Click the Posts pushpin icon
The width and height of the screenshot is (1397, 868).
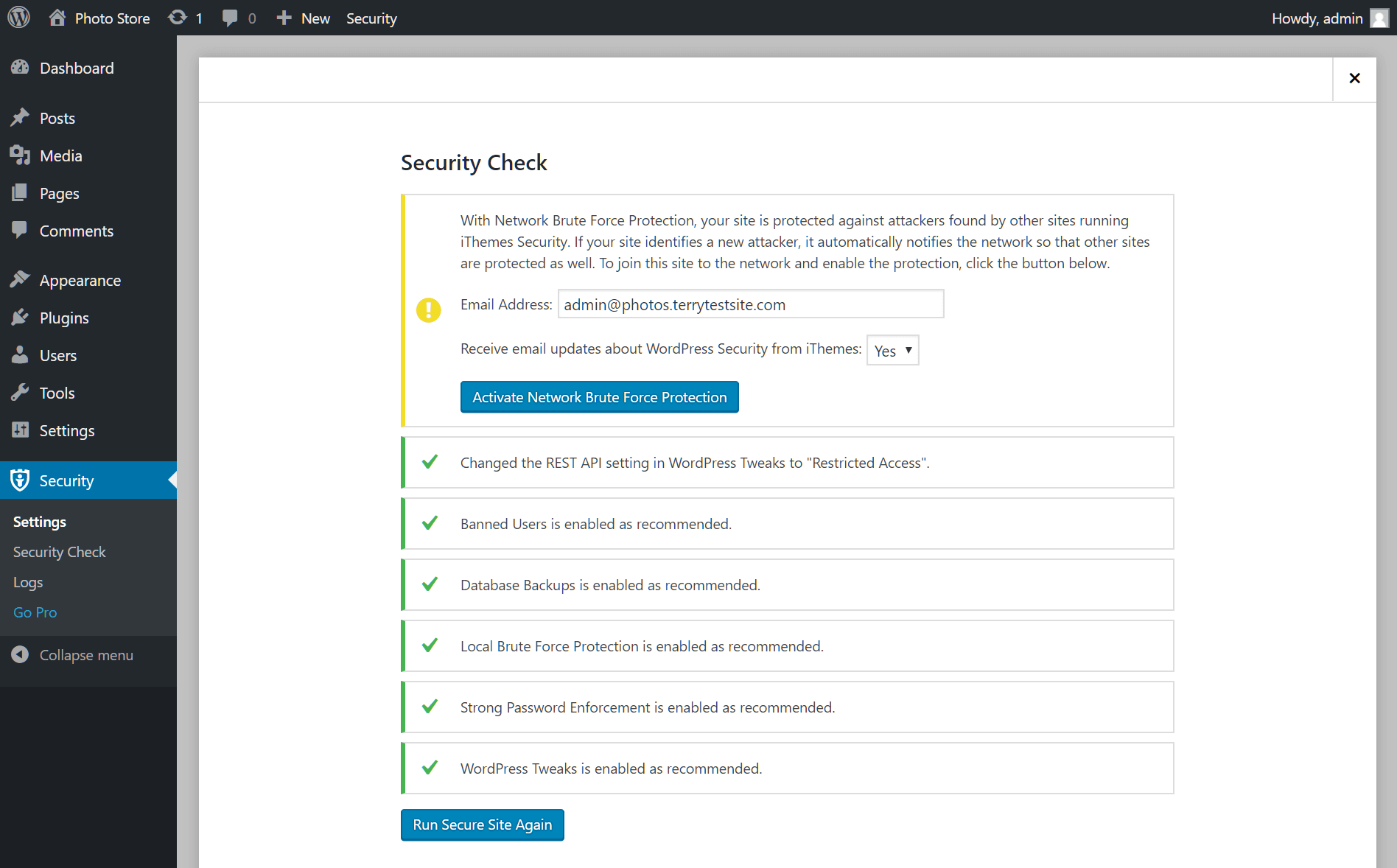[x=20, y=118]
